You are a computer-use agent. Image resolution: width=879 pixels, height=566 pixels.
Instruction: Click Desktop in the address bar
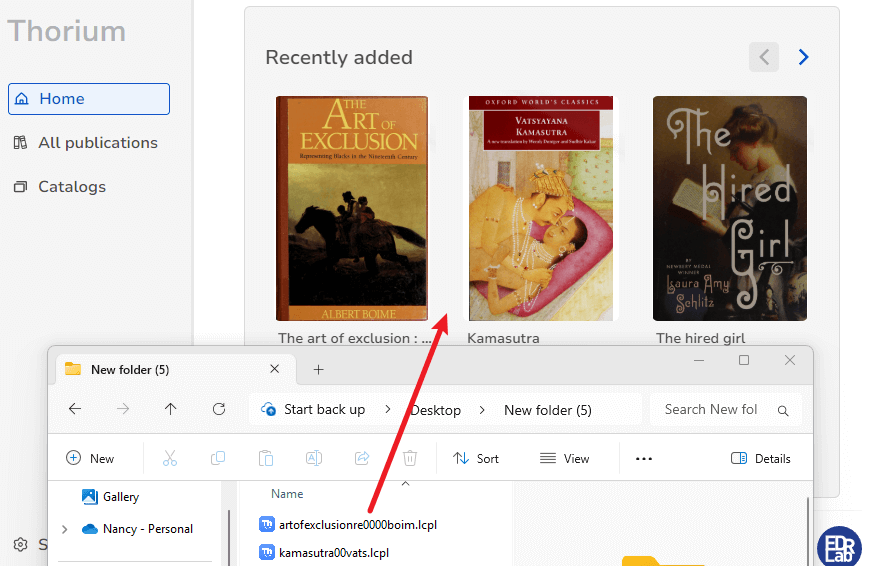coord(436,410)
